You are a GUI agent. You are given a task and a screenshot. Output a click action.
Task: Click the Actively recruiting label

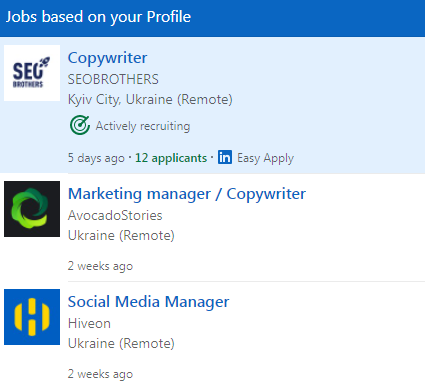pyautogui.click(x=143, y=126)
